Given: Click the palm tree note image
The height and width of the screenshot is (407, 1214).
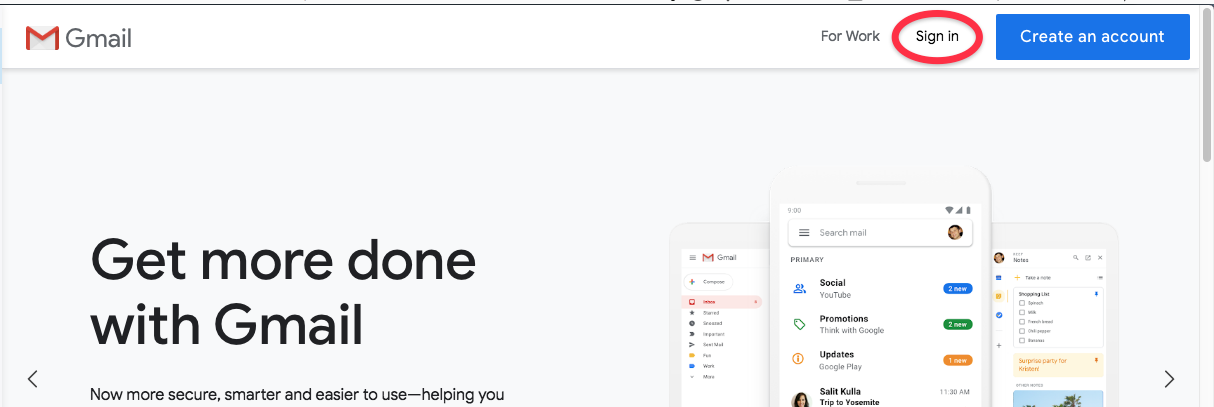Looking at the screenshot, I should pyautogui.click(x=1058, y=399).
